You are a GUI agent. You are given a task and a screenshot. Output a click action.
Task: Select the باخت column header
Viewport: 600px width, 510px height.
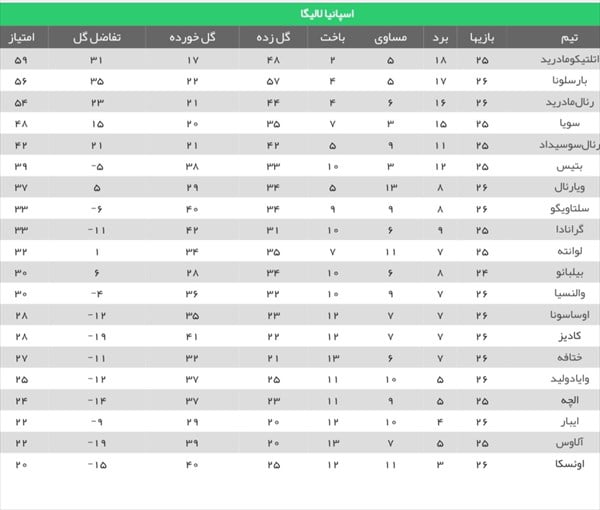tap(333, 38)
